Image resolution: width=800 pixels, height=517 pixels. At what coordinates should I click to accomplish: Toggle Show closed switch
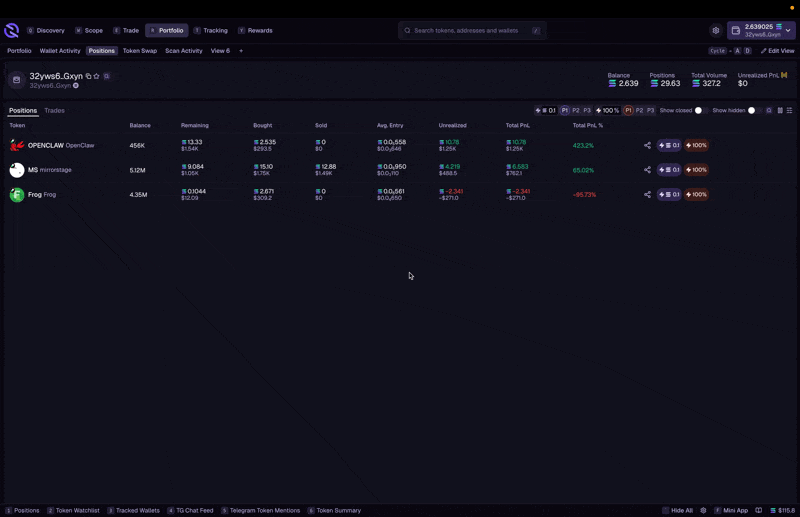click(x=701, y=110)
